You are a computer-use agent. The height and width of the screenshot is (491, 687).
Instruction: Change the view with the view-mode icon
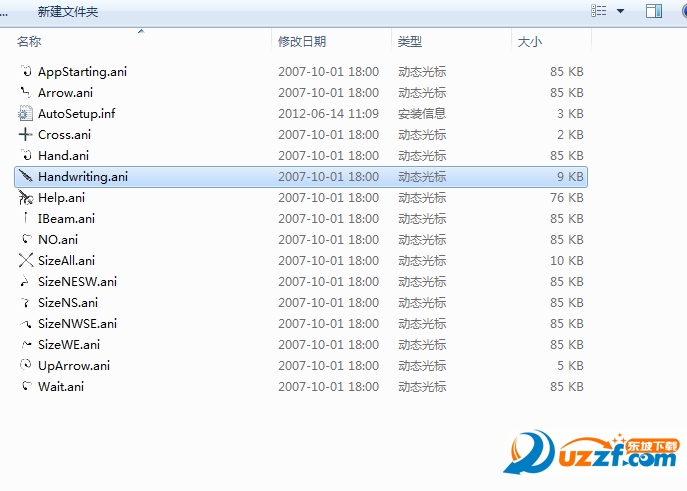(598, 11)
